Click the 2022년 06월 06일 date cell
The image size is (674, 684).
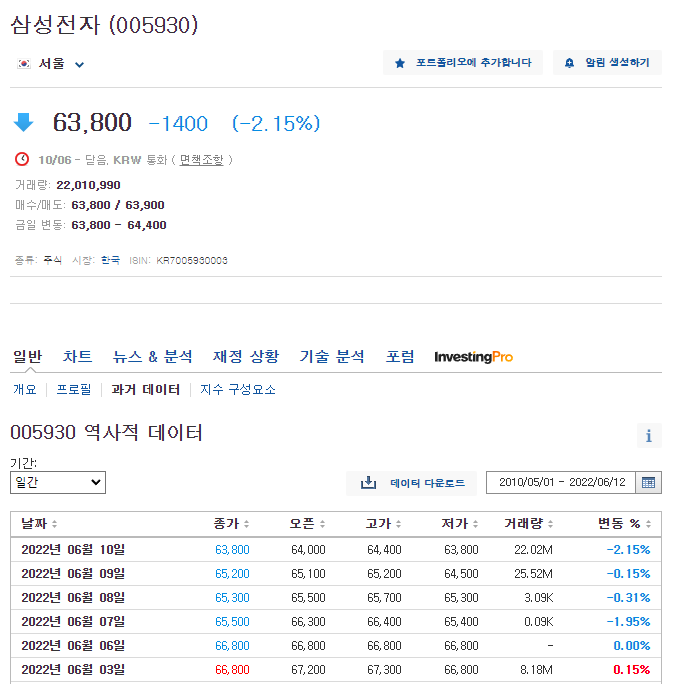(73, 645)
